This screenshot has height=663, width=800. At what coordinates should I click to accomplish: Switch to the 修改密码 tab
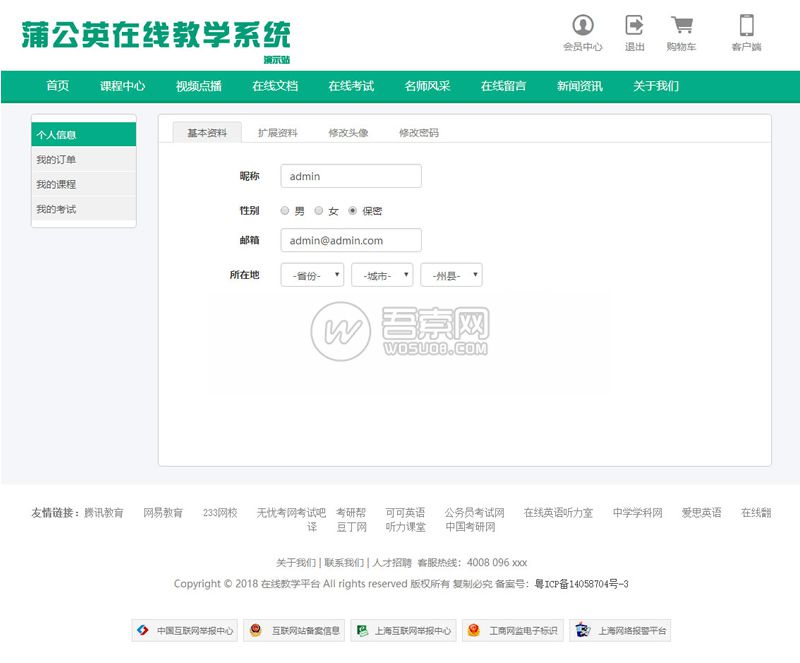pyautogui.click(x=420, y=131)
